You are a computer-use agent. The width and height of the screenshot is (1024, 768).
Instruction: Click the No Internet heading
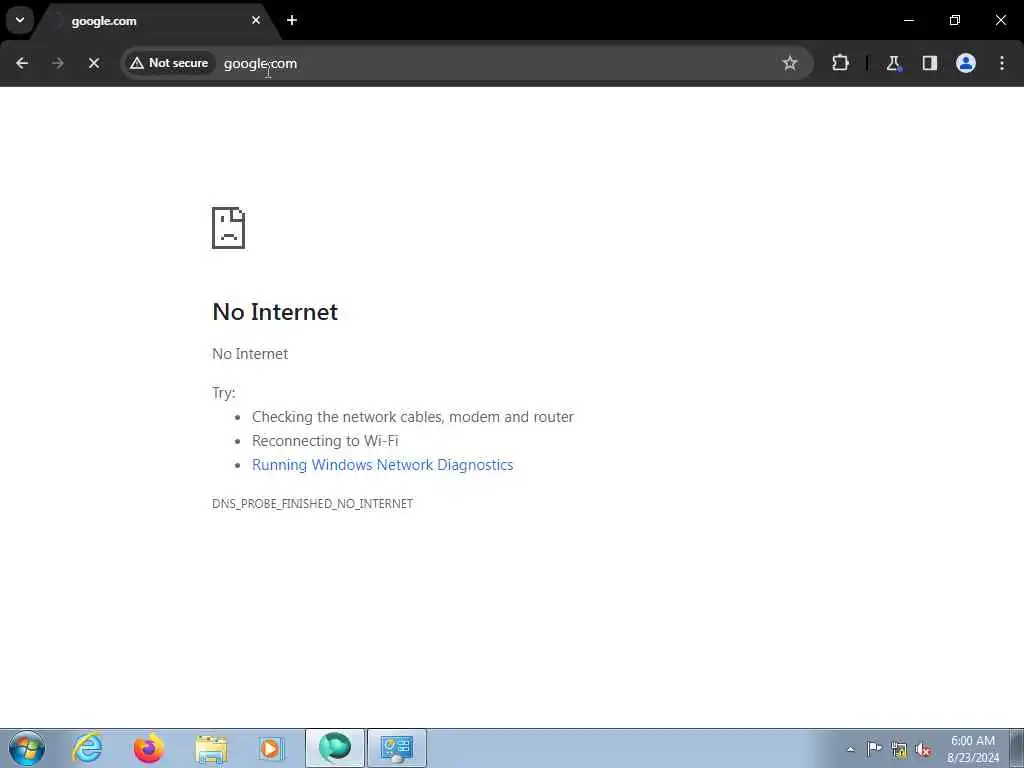tap(275, 312)
